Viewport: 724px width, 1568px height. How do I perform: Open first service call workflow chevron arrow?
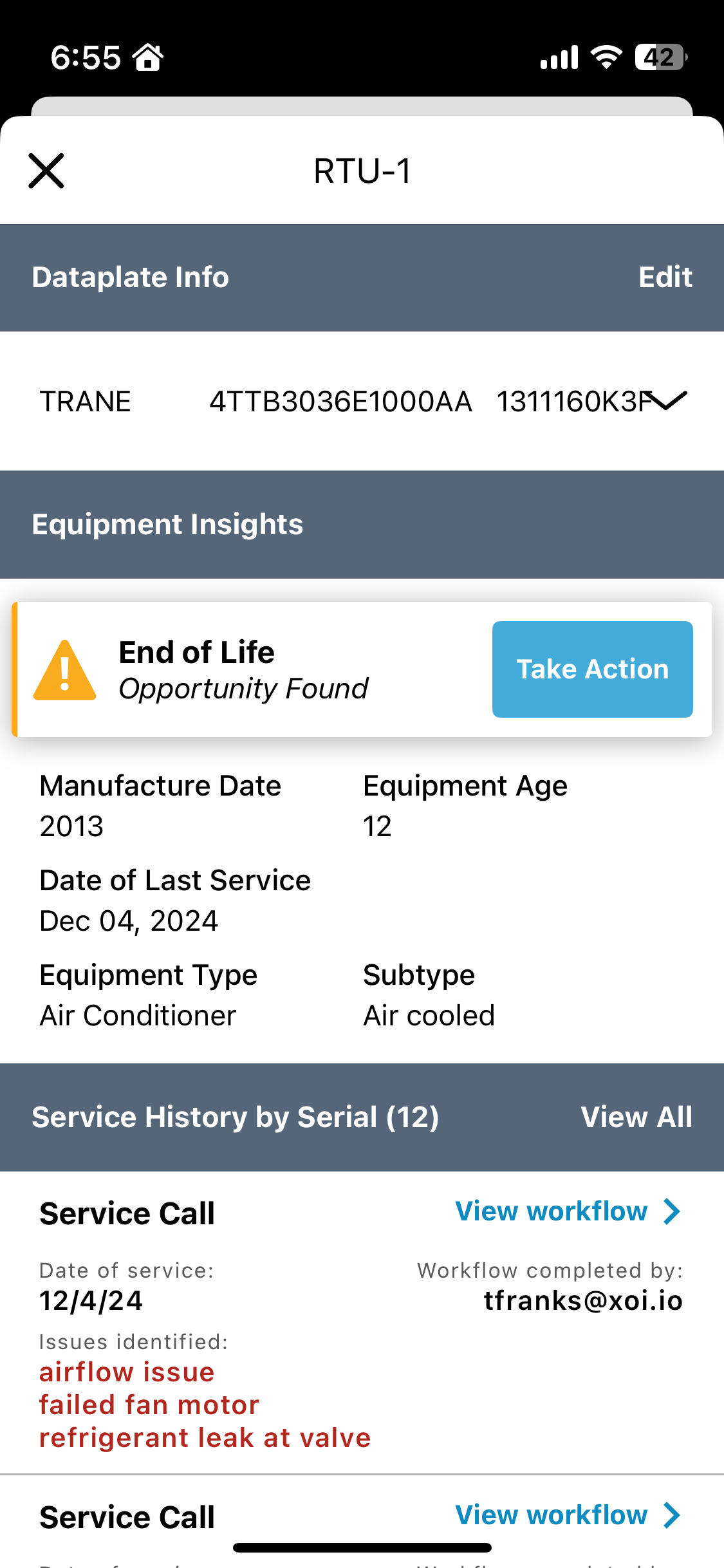pos(672,1211)
